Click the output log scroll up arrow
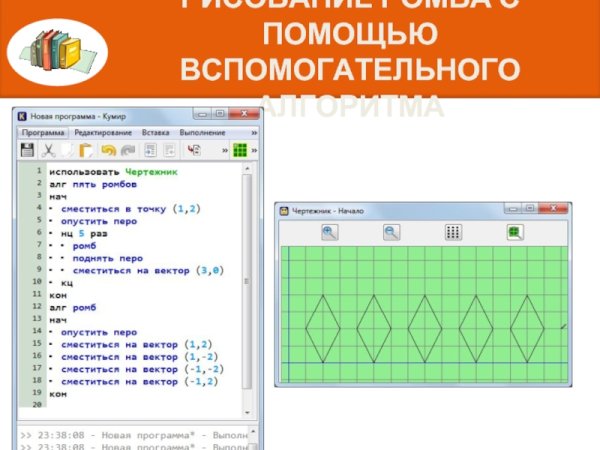 253,432
